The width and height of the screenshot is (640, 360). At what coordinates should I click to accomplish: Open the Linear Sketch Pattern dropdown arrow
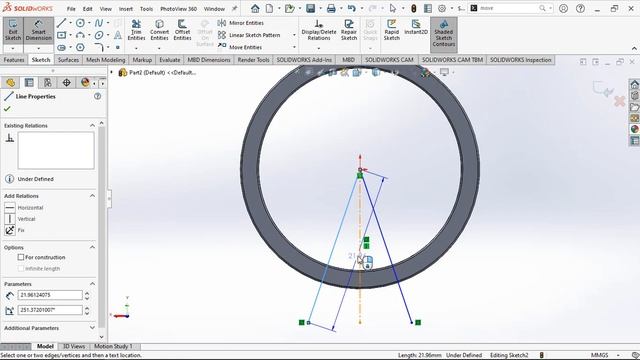point(294,35)
